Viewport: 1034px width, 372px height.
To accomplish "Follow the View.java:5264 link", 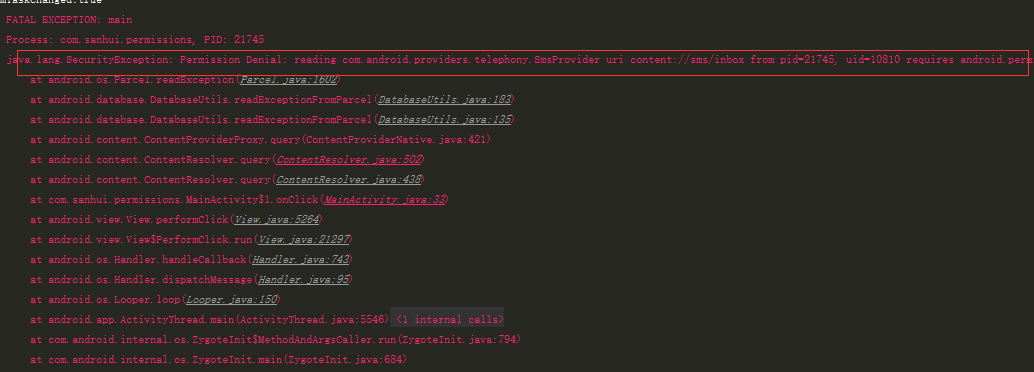I will (276, 220).
